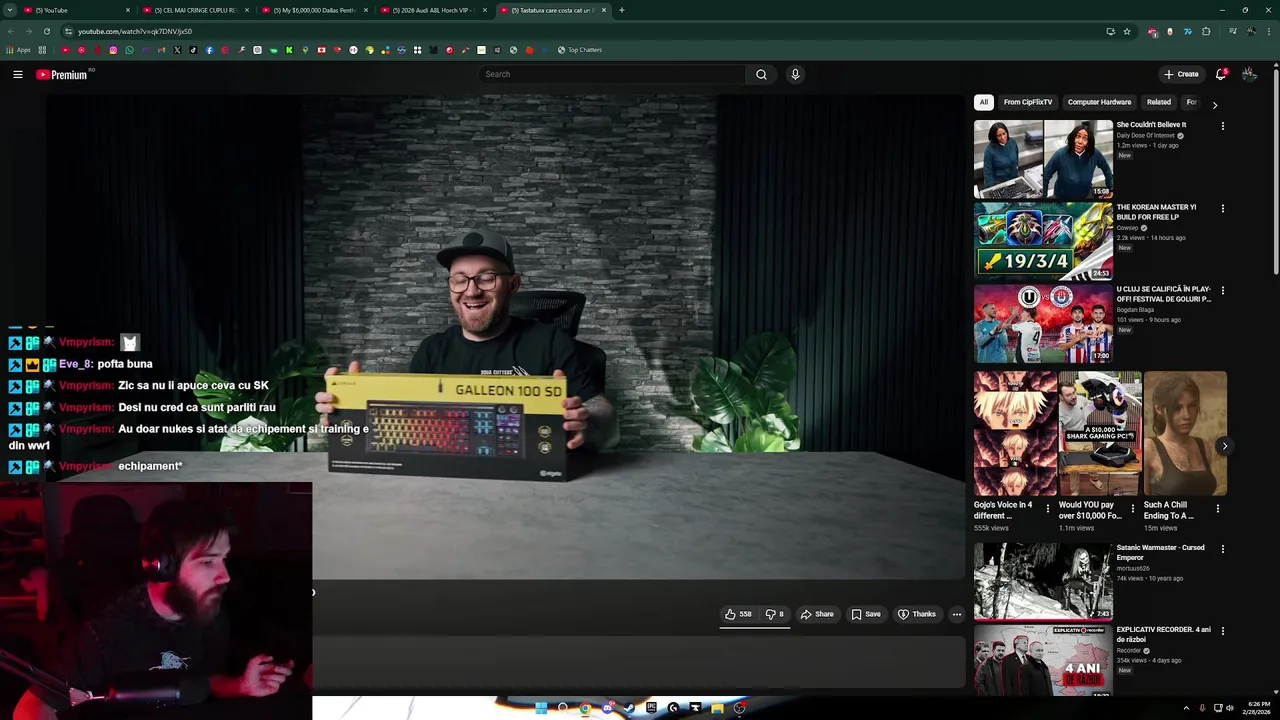
Task: Open new browser tab with plus
Action: (621, 10)
